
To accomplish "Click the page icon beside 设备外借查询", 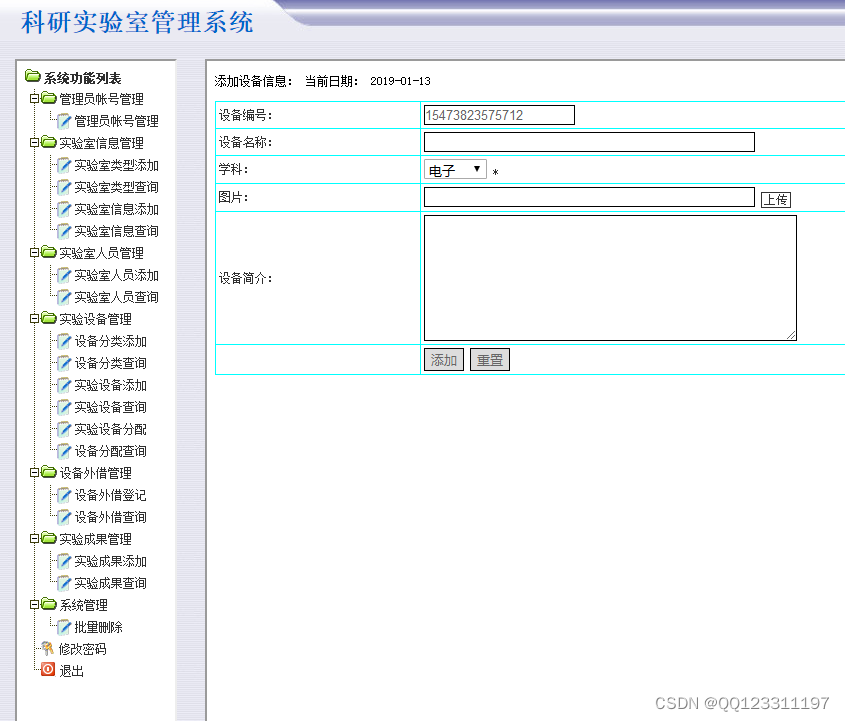I will click(64, 517).
